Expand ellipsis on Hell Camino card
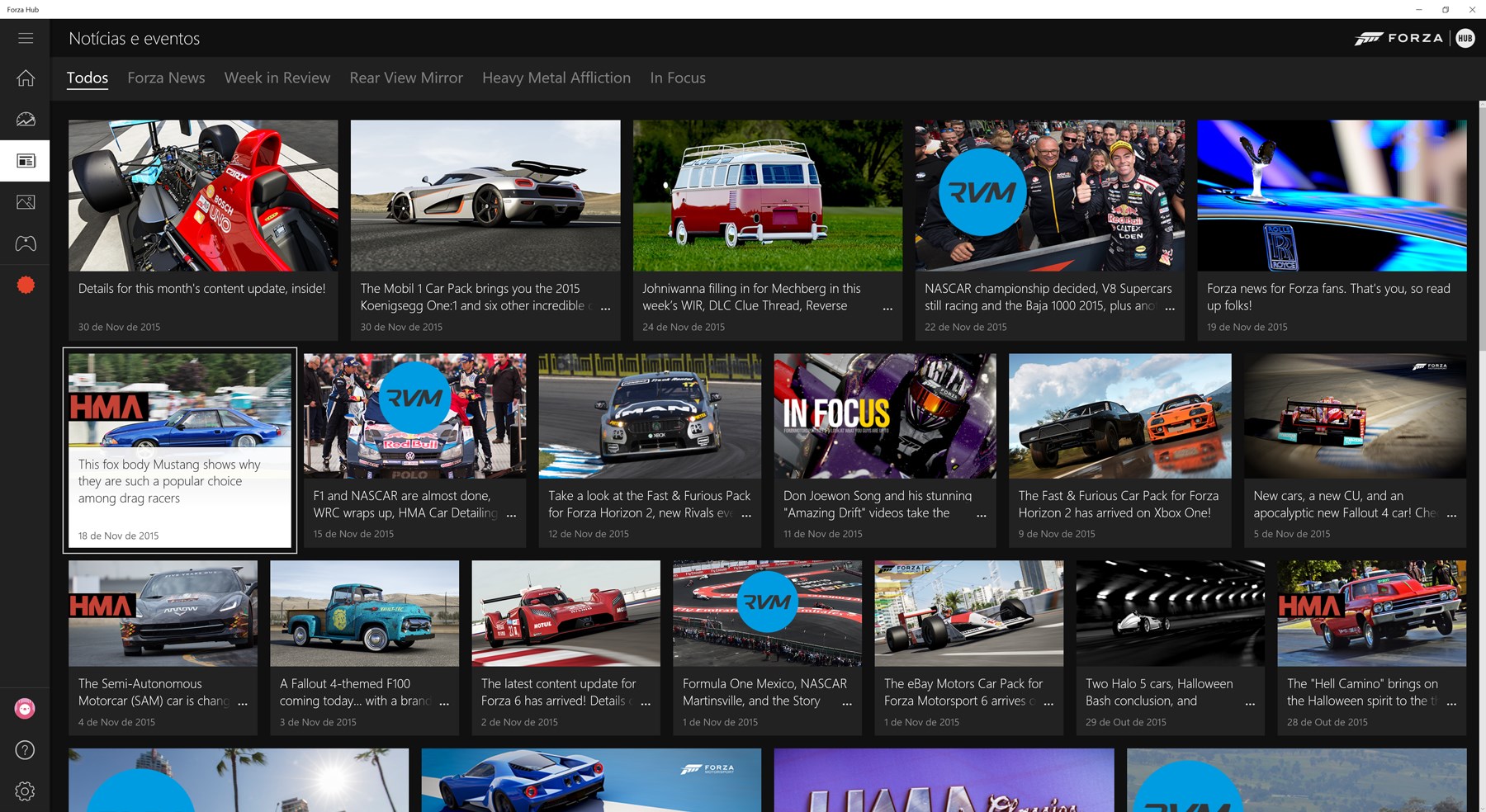 click(x=1451, y=703)
